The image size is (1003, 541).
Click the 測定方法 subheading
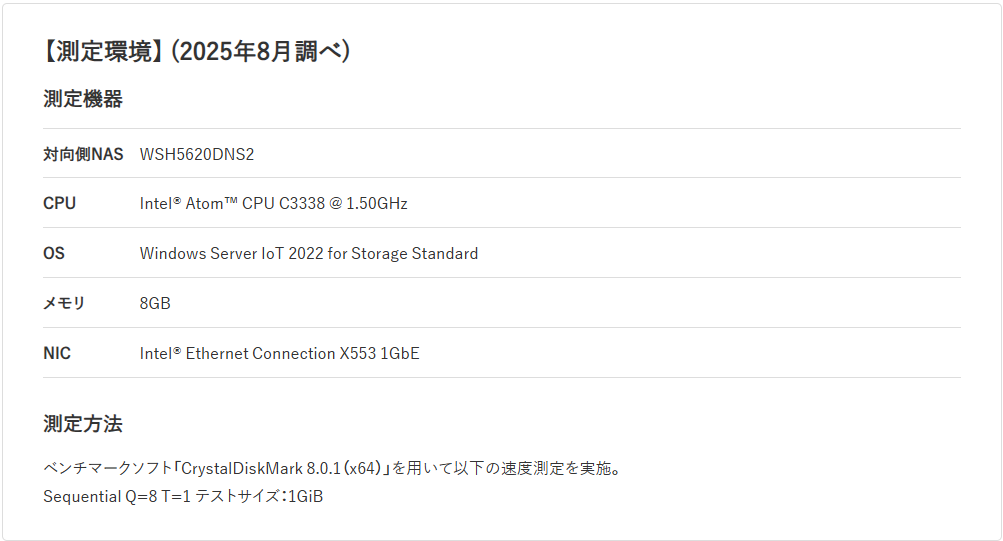[x=83, y=424]
